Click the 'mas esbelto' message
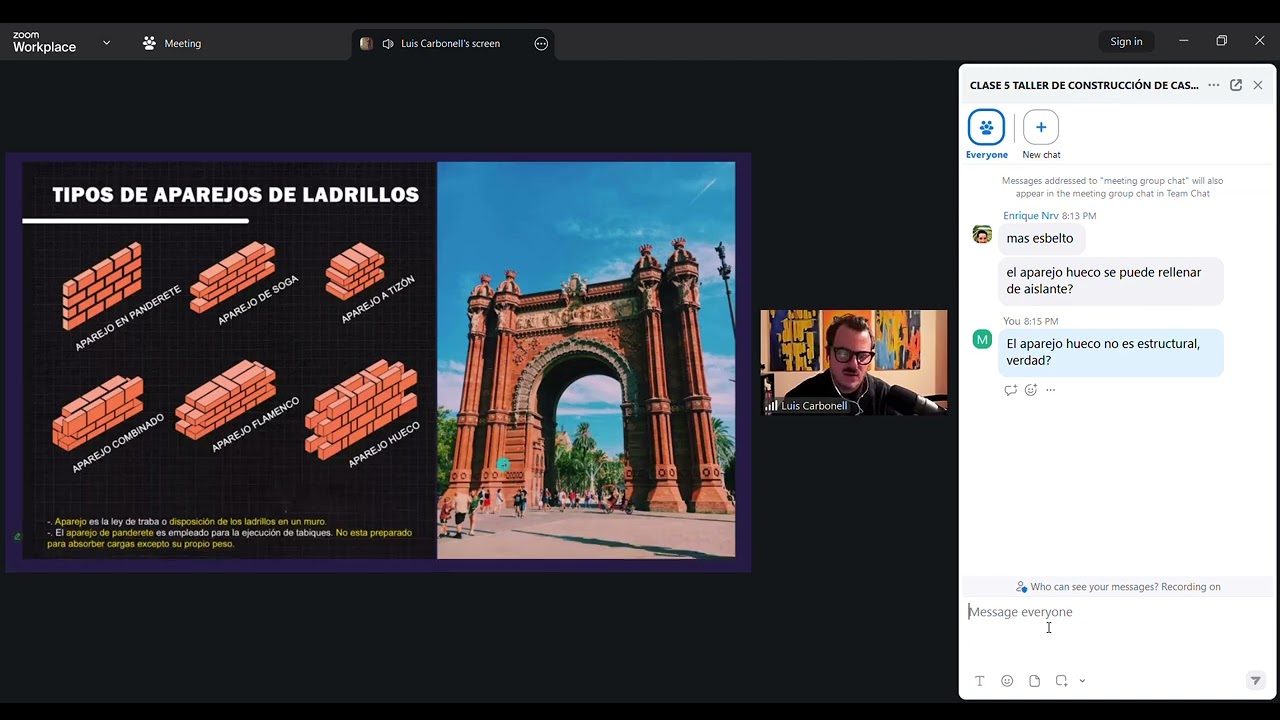 pos(1040,238)
